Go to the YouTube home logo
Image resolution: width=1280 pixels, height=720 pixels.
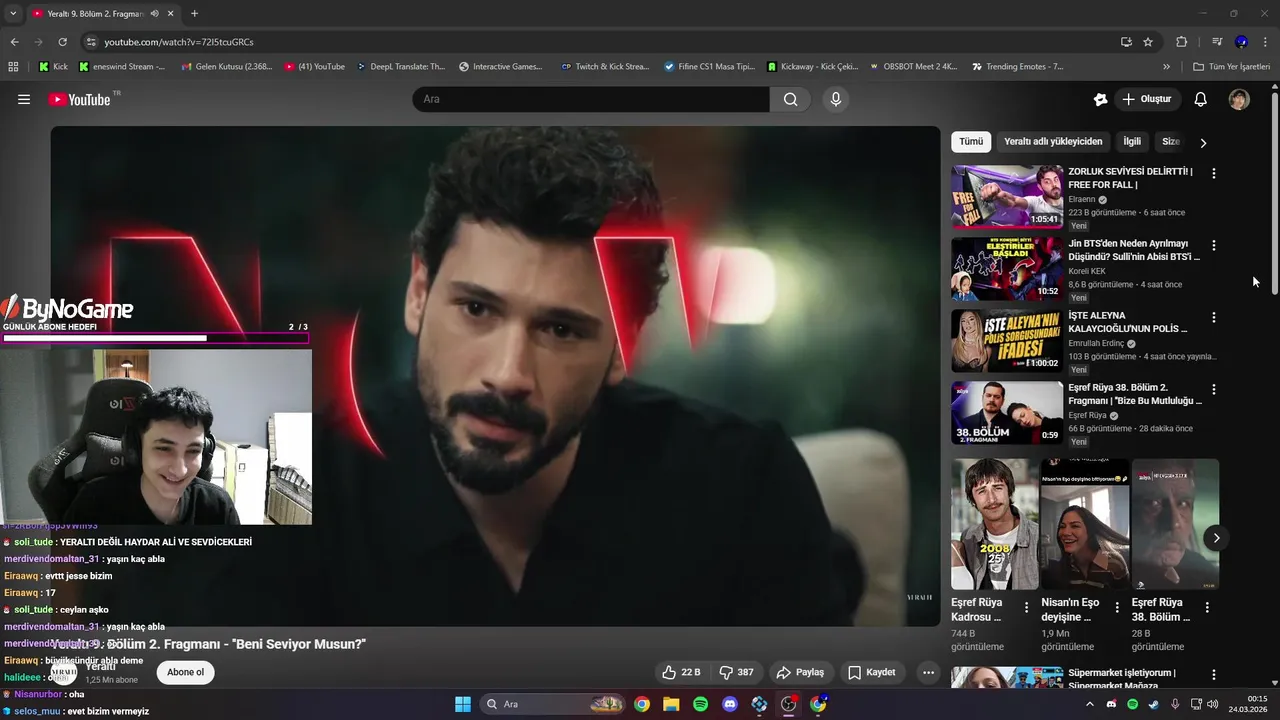(79, 99)
